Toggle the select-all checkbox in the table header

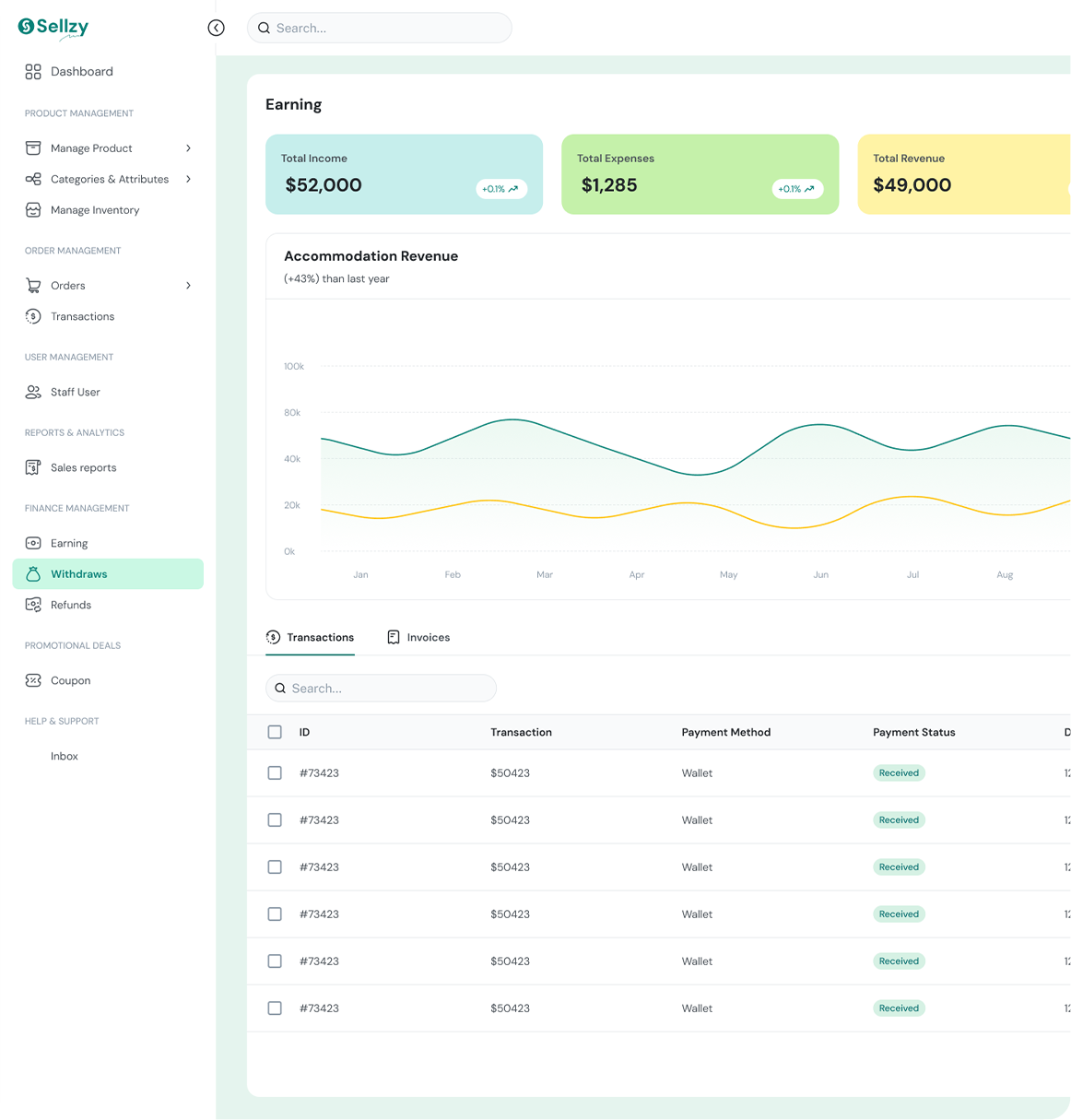pyautogui.click(x=275, y=732)
